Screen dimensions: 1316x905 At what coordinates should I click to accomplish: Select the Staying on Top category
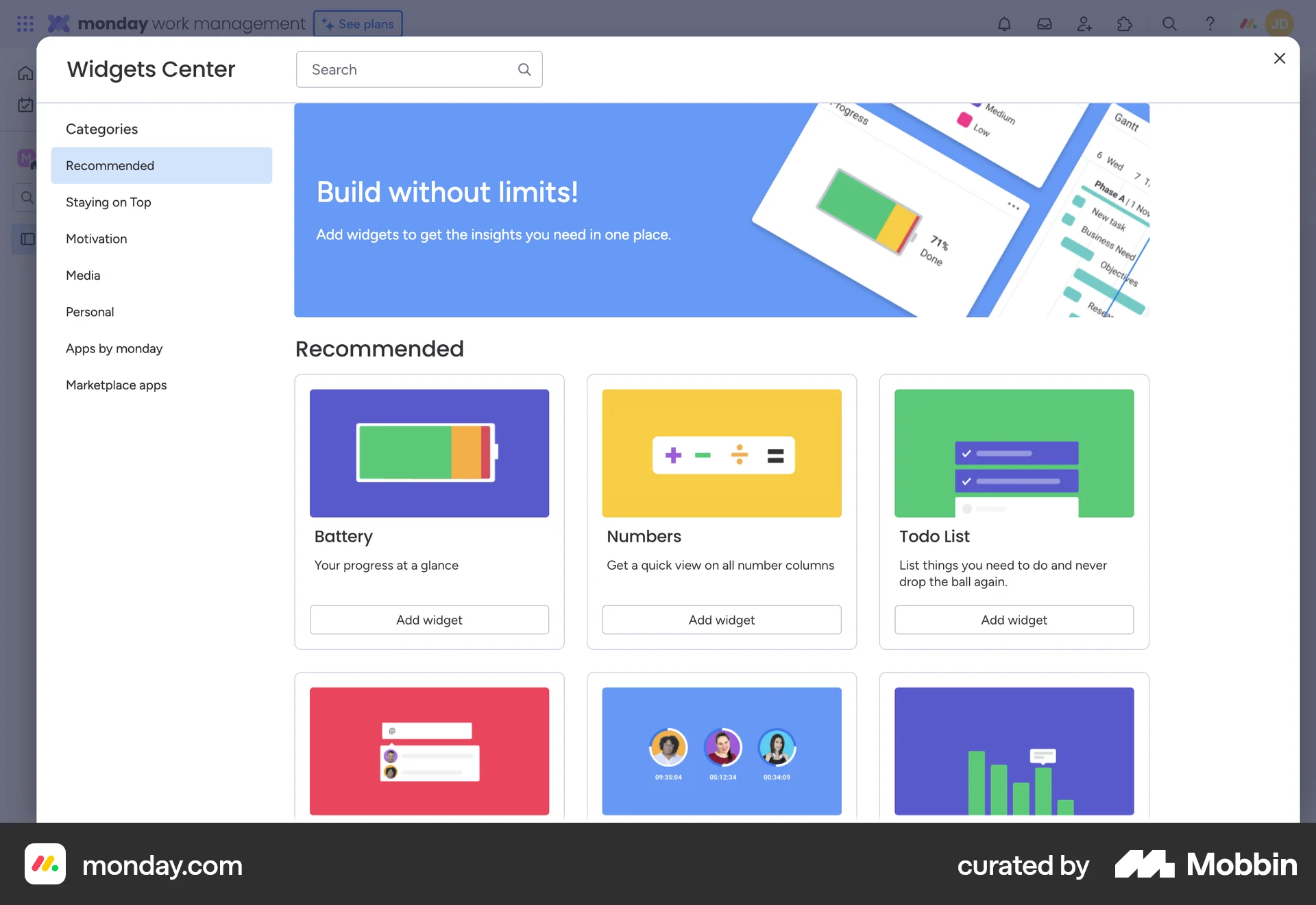[108, 202]
